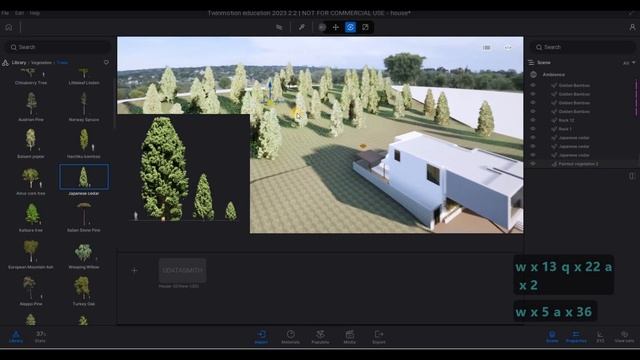Activate the material picker eyedropper tool

click(302, 27)
